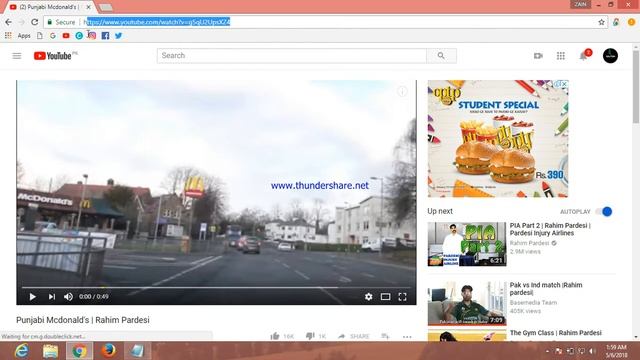Show the video info card icon
Image resolution: width=640 pixels, height=360 pixels.
[402, 92]
